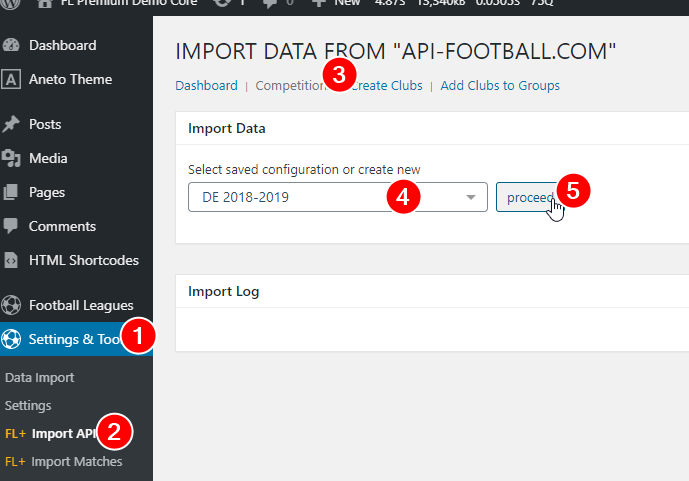
Task: Follow the Dashboard breadcrumb link
Action: pyautogui.click(x=207, y=85)
